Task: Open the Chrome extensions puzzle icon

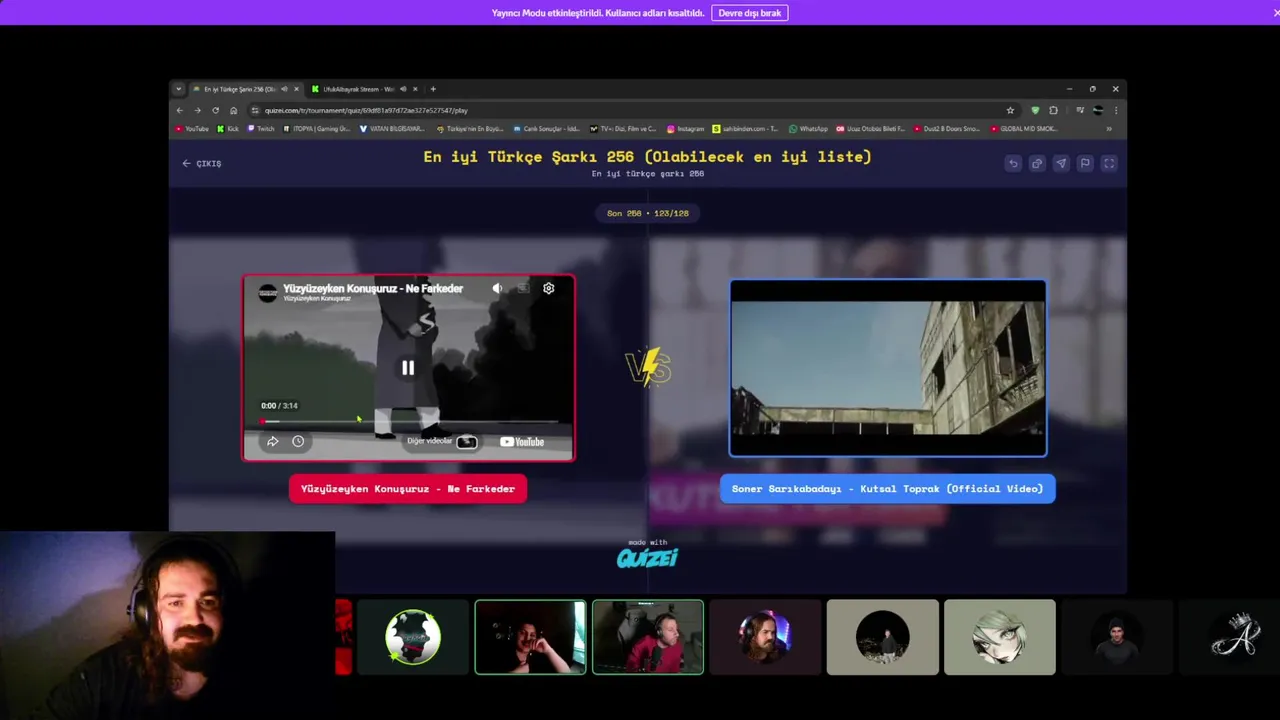Action: (x=1053, y=110)
